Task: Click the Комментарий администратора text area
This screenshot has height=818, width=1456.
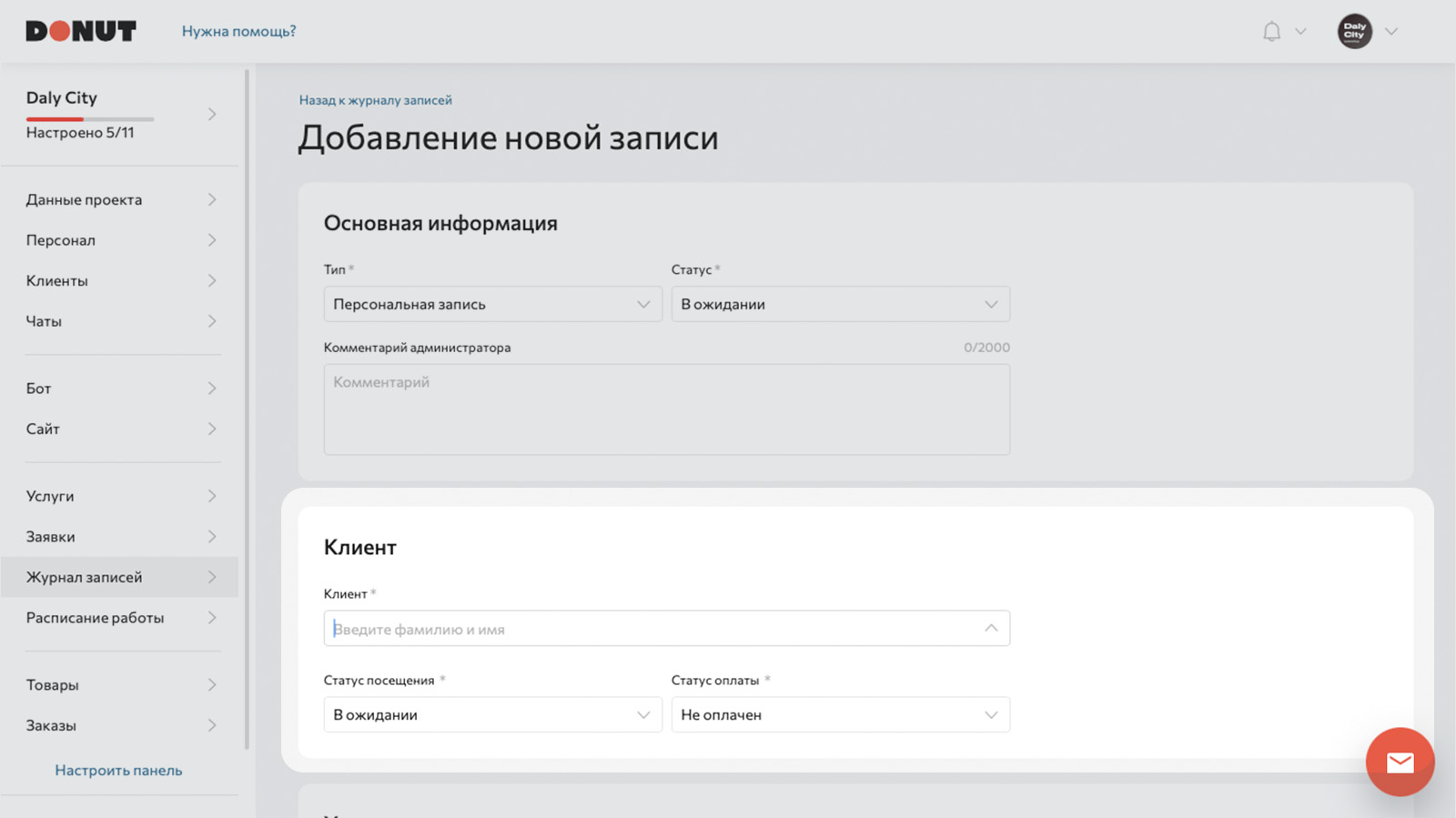Action: click(x=666, y=409)
